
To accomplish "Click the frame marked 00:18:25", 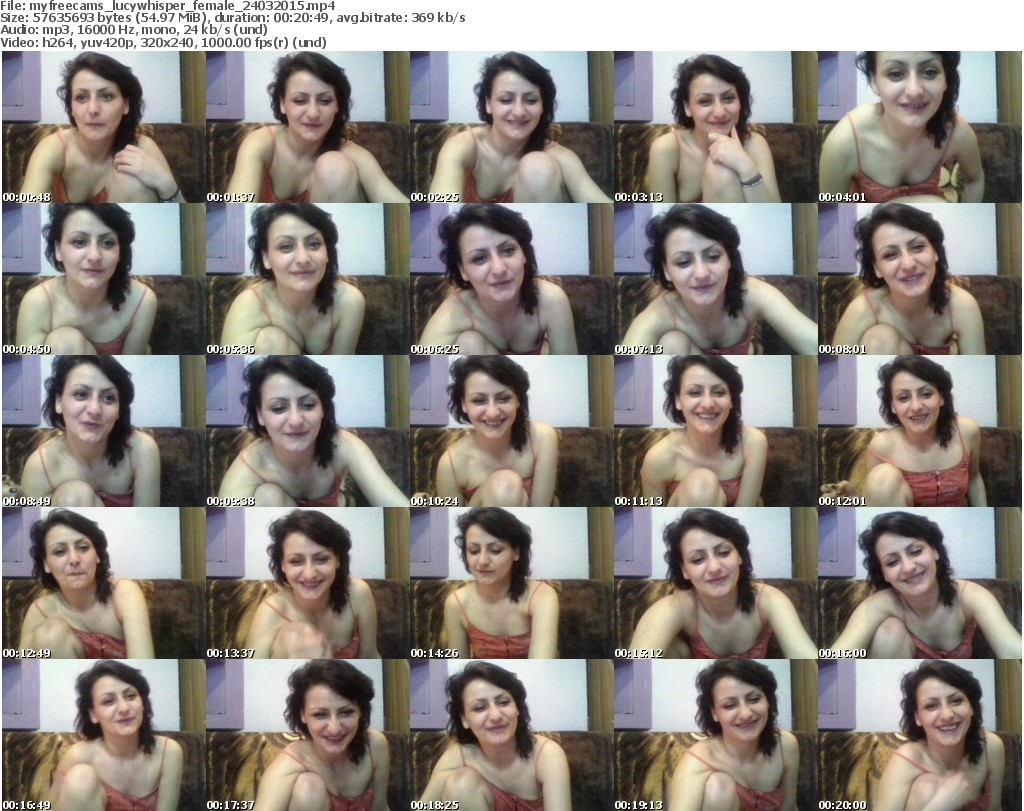I will pos(511,735).
